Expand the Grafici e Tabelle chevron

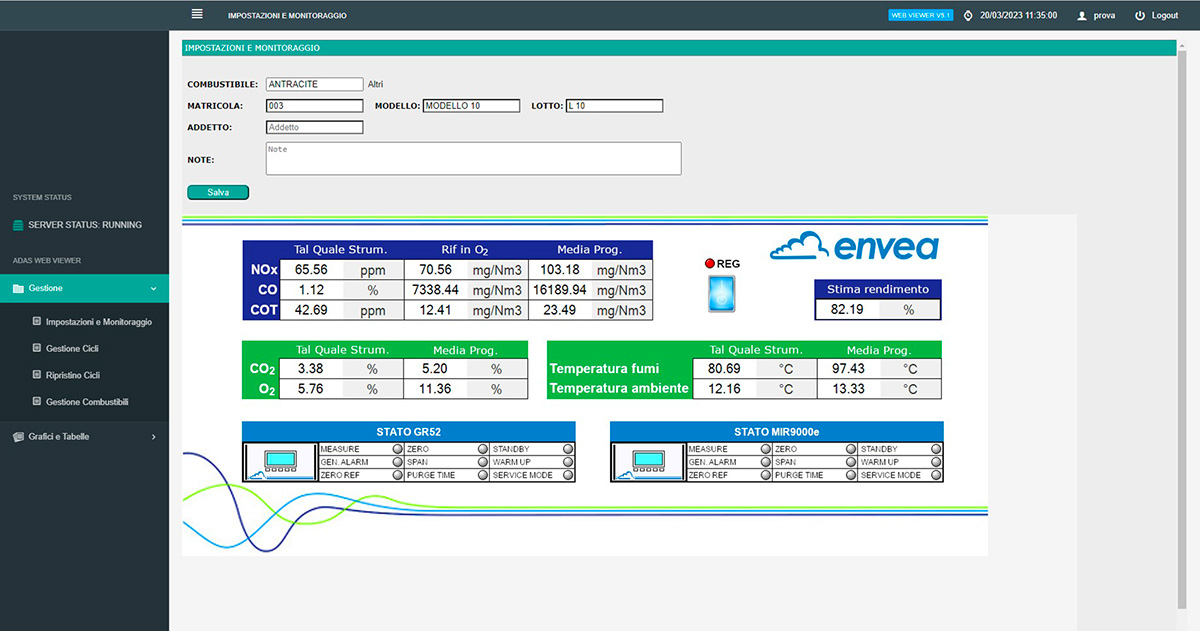pos(153,437)
